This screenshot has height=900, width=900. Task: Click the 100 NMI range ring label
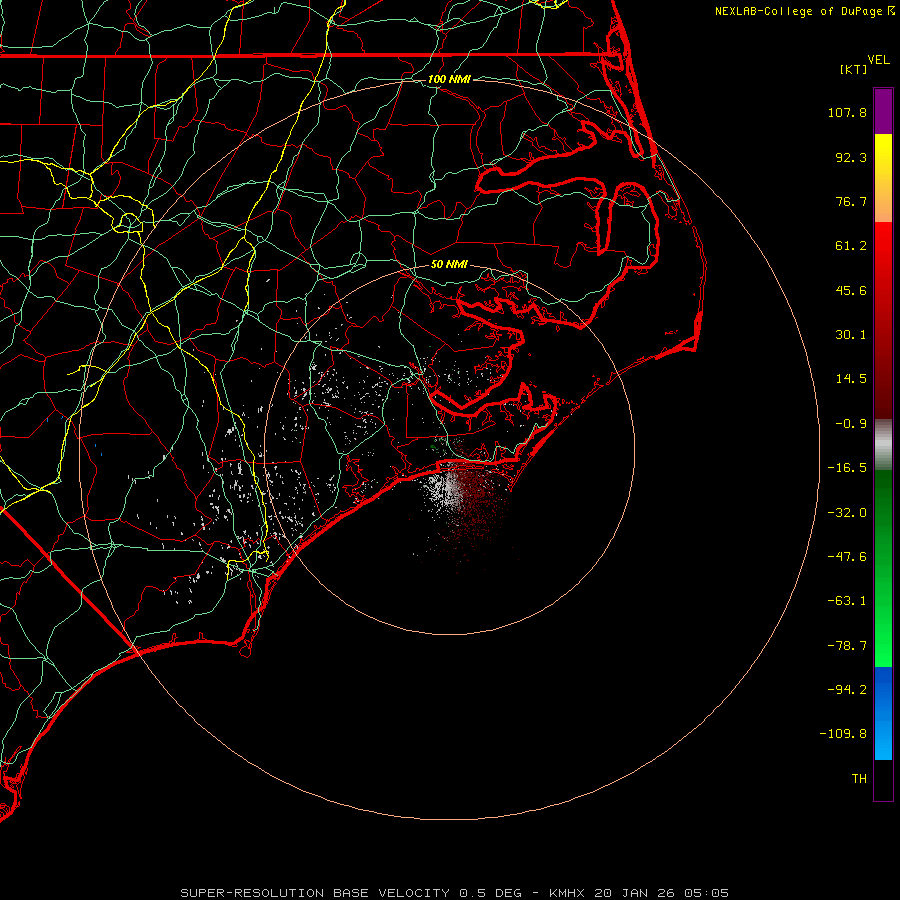(449, 79)
